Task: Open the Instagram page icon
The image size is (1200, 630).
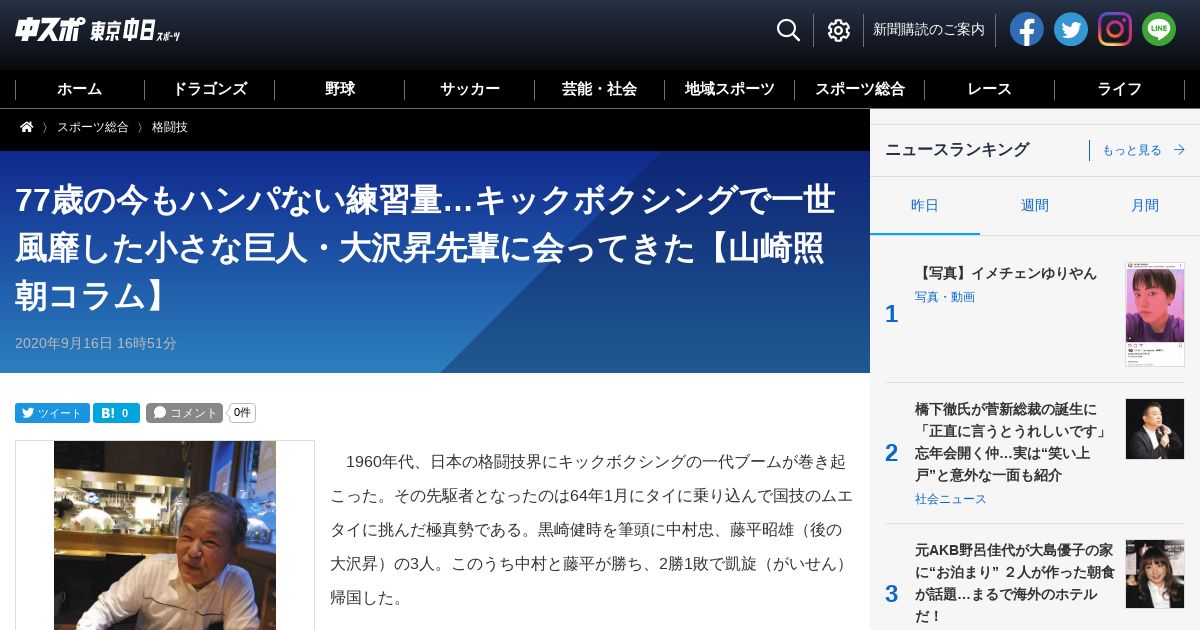Action: pyautogui.click(x=1115, y=29)
